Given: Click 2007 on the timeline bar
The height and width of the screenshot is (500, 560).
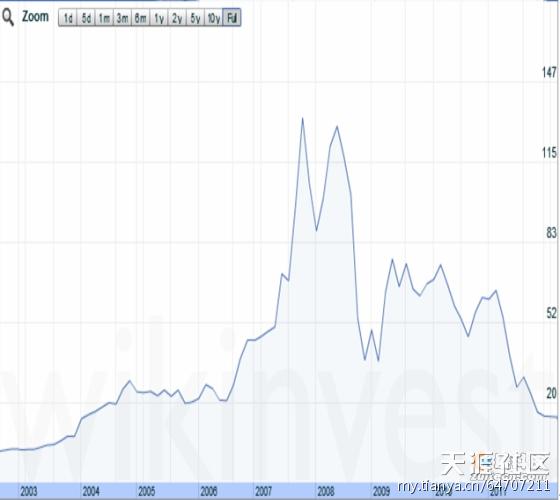Looking at the screenshot, I should (x=264, y=491).
